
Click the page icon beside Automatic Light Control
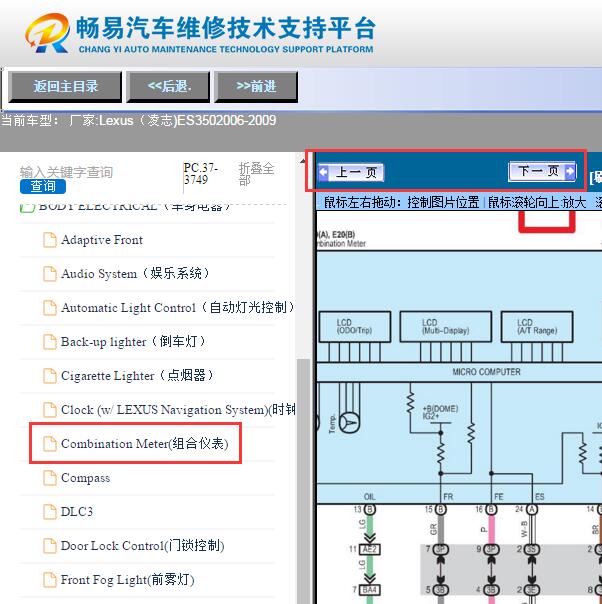[49, 307]
